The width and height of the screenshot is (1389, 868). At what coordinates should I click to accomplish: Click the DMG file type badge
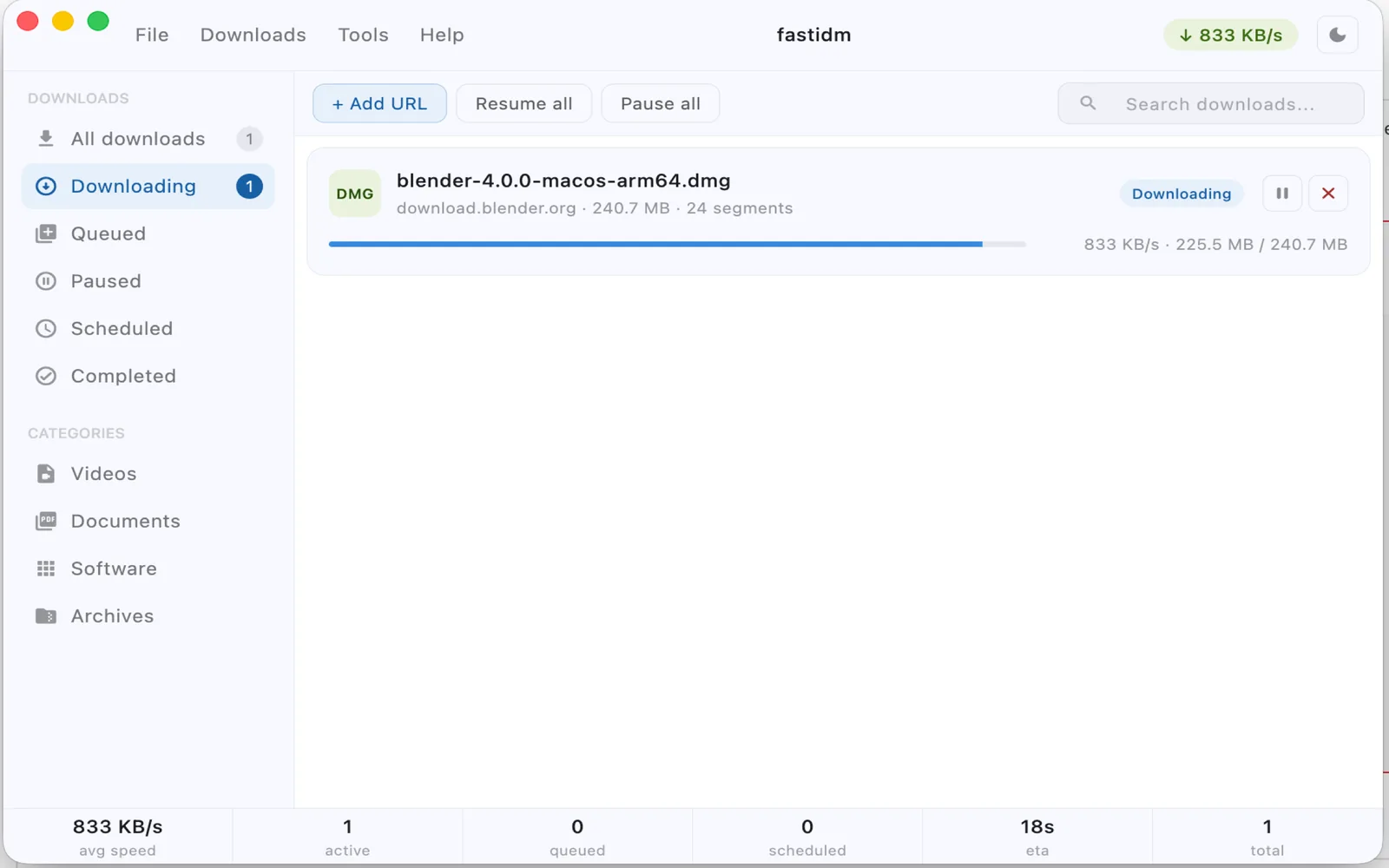point(355,194)
